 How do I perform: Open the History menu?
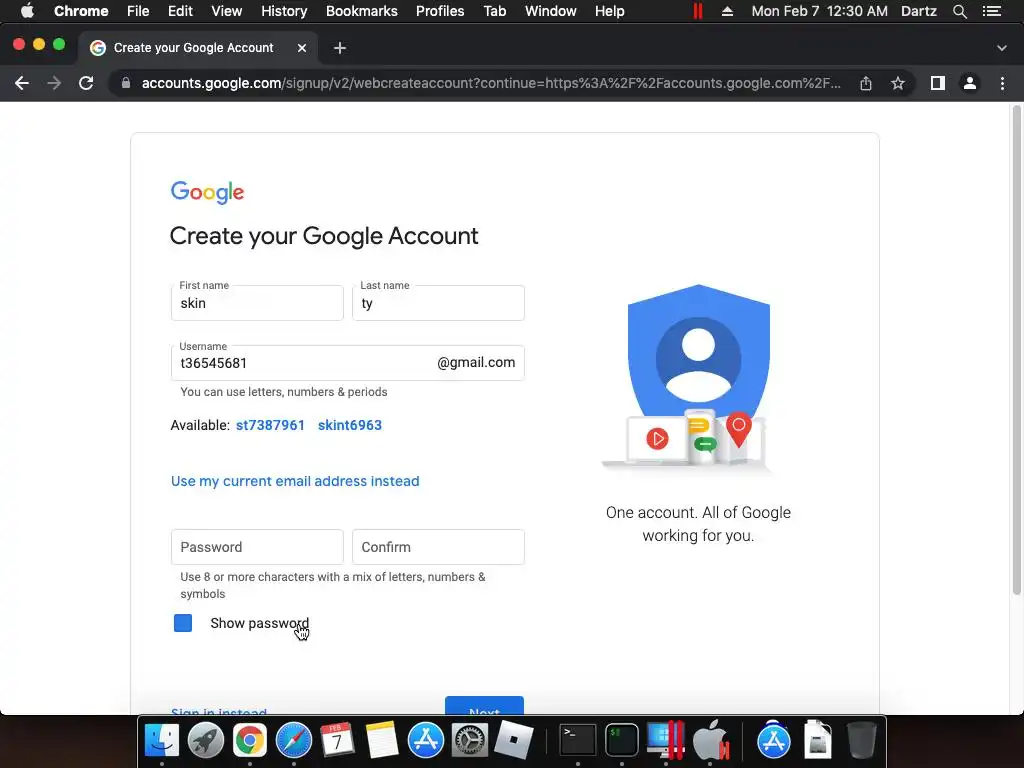tap(284, 11)
